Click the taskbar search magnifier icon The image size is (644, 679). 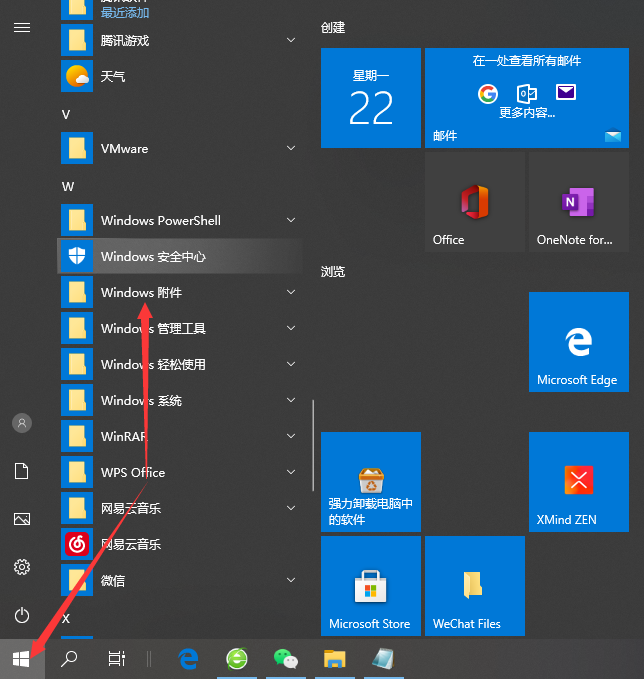point(69,658)
